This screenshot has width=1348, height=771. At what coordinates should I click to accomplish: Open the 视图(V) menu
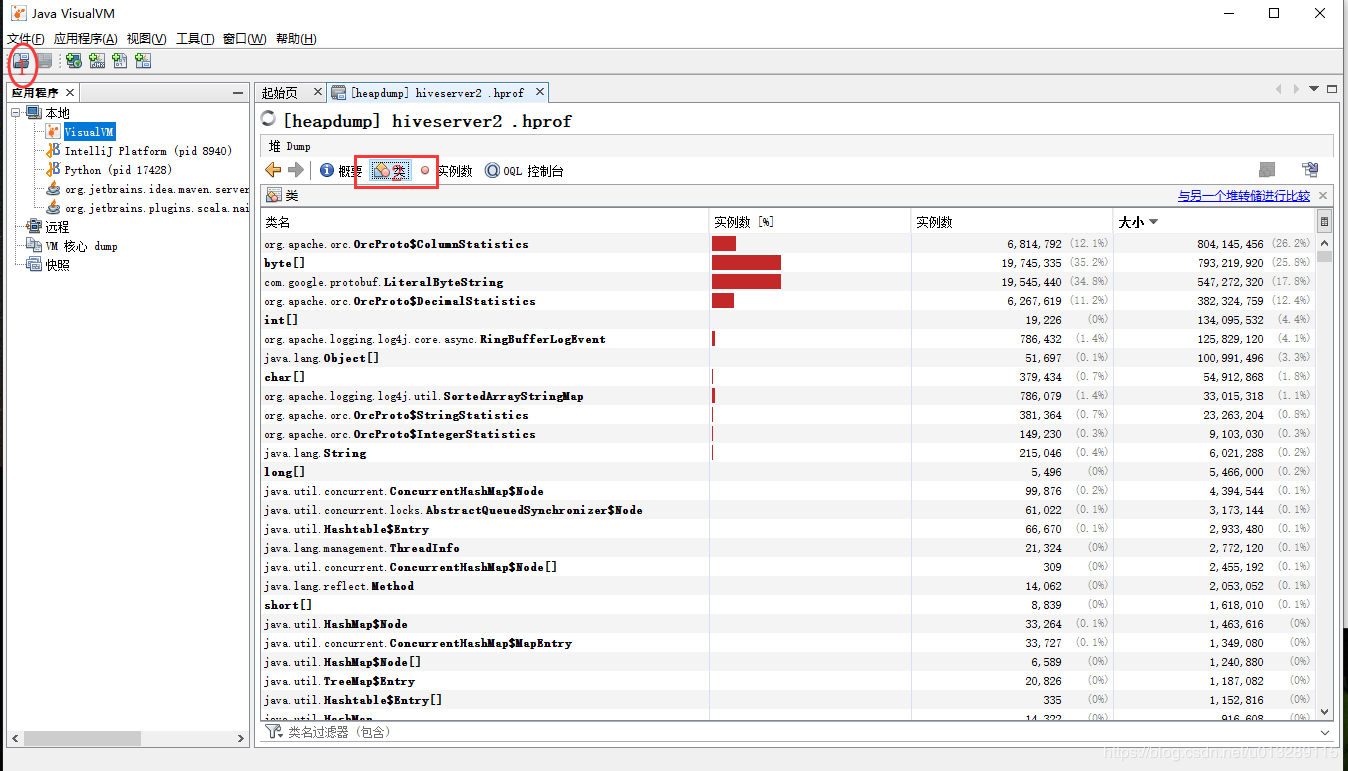(146, 39)
